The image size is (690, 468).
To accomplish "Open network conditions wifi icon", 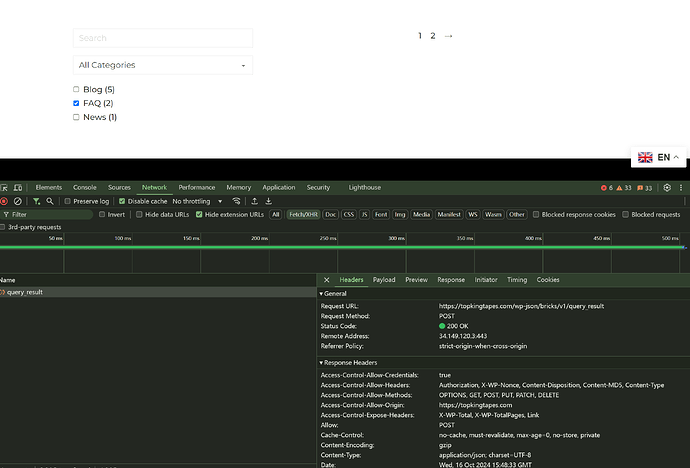I will (x=236, y=201).
